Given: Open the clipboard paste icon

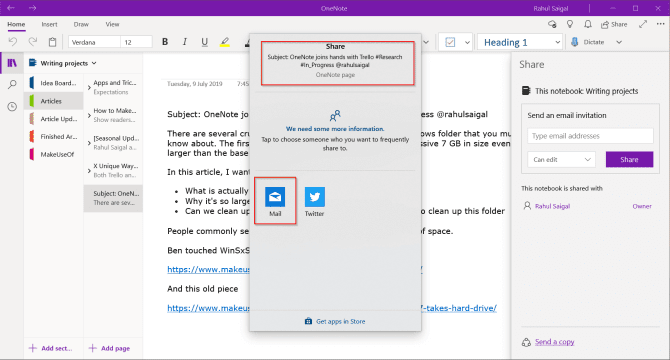Looking at the screenshot, I should point(52,42).
